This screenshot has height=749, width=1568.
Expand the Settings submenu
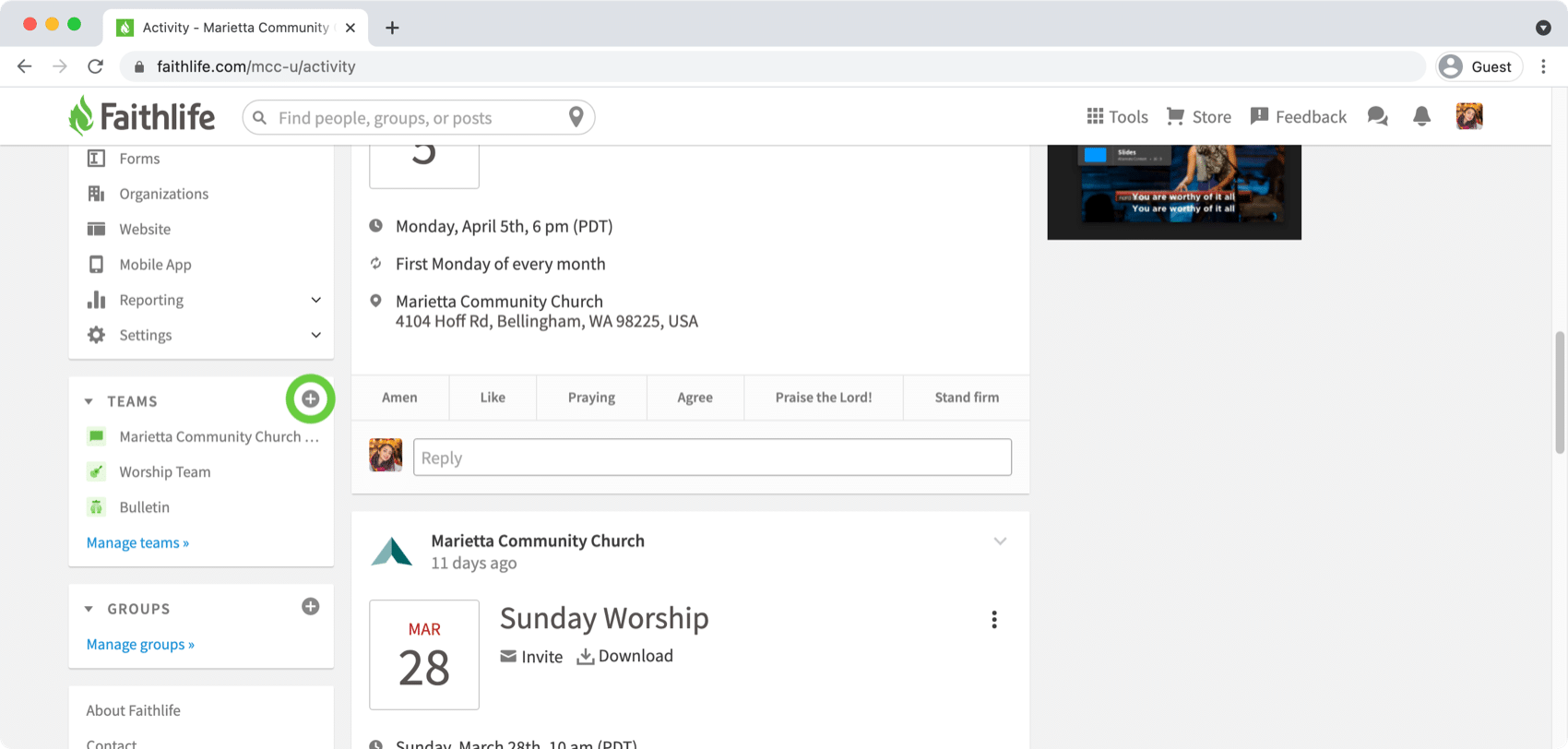315,335
